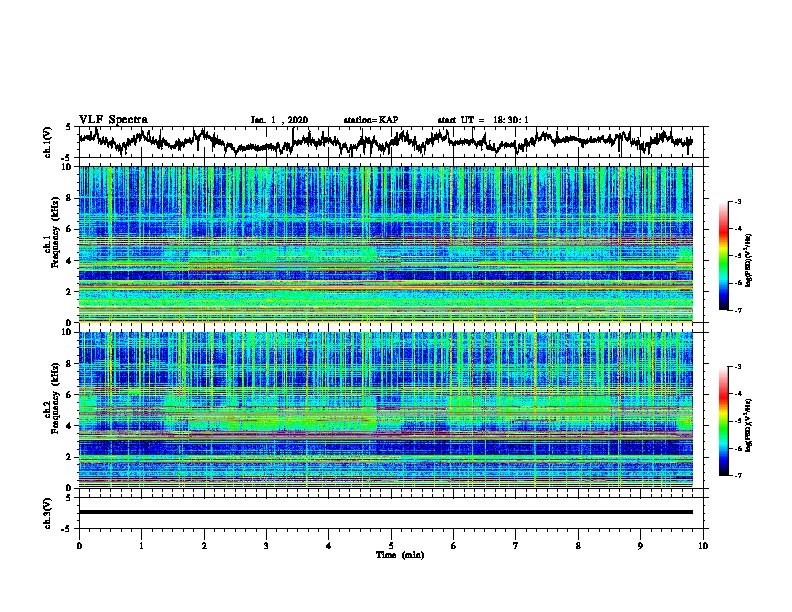Click time axis tick label "9"
Screen dimensions: 792x612
tap(640, 546)
